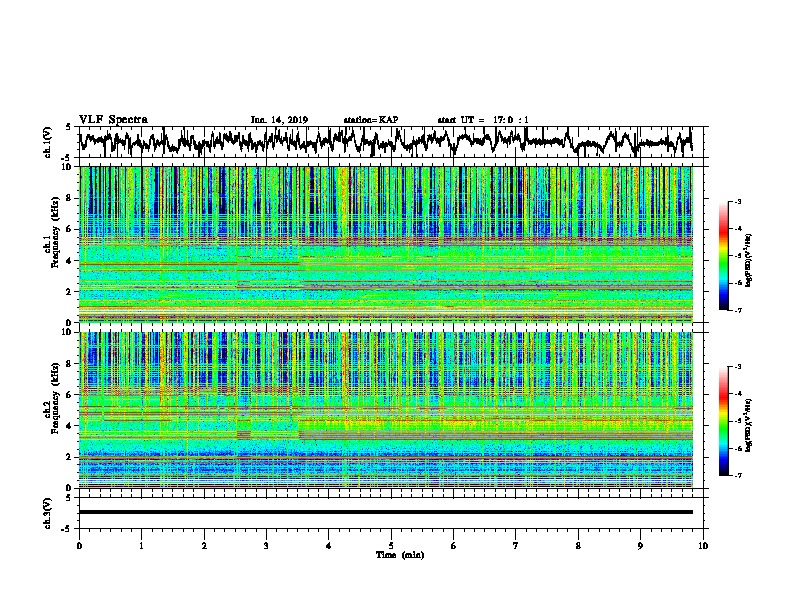
Task: Click the "-5" tick on ch.3(V) axis
Action: [67, 529]
